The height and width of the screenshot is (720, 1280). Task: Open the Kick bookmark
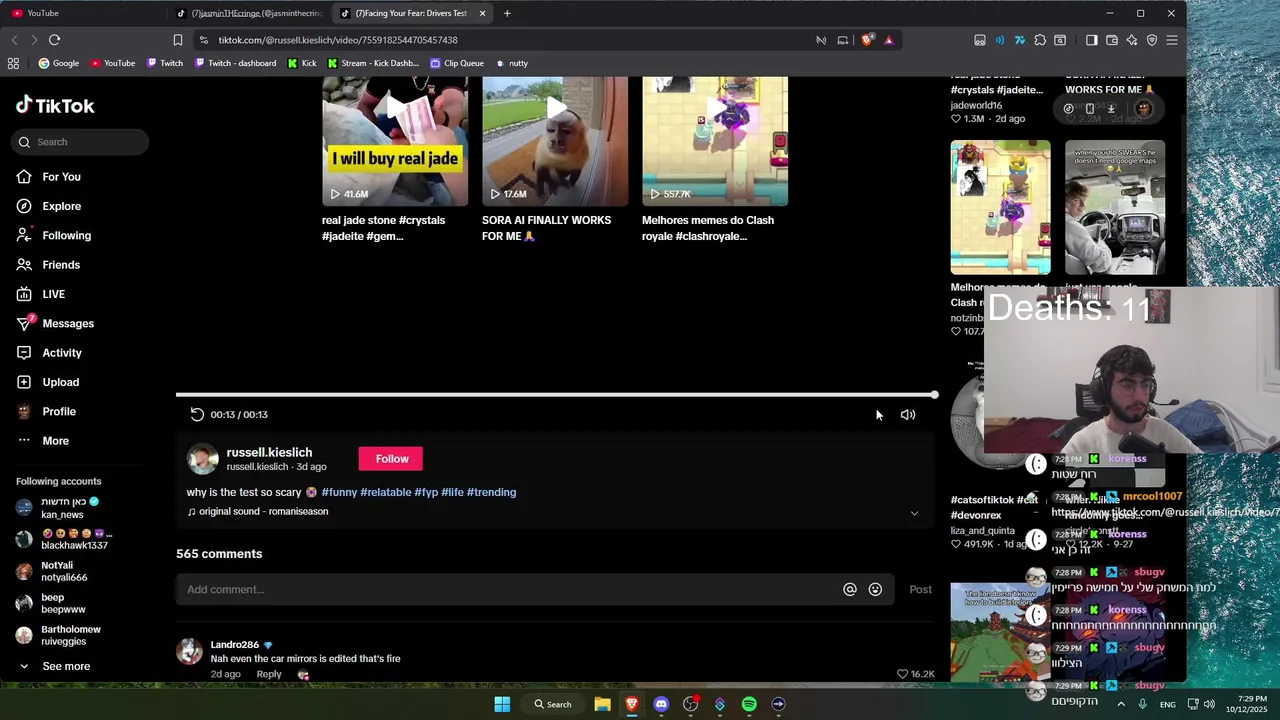(302, 63)
